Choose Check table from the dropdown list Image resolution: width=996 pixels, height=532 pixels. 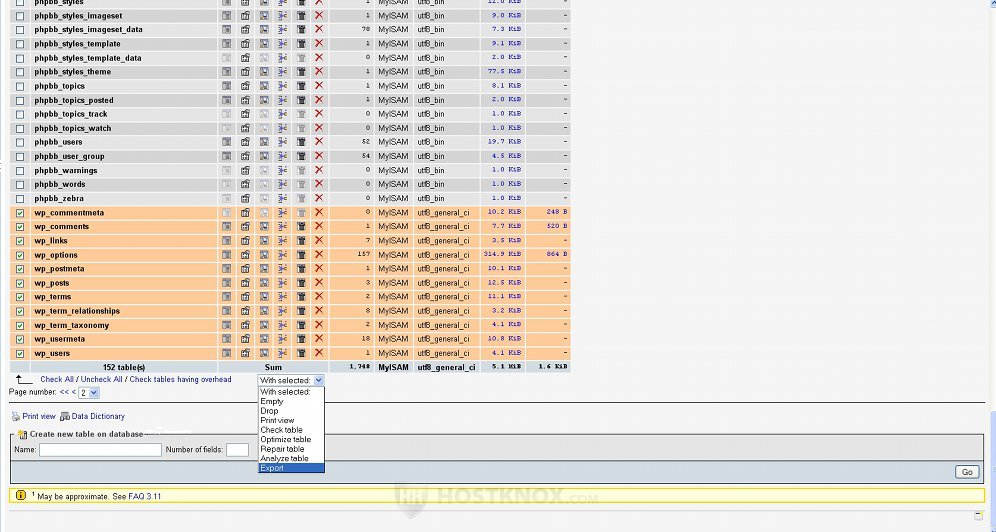[x=291, y=430]
